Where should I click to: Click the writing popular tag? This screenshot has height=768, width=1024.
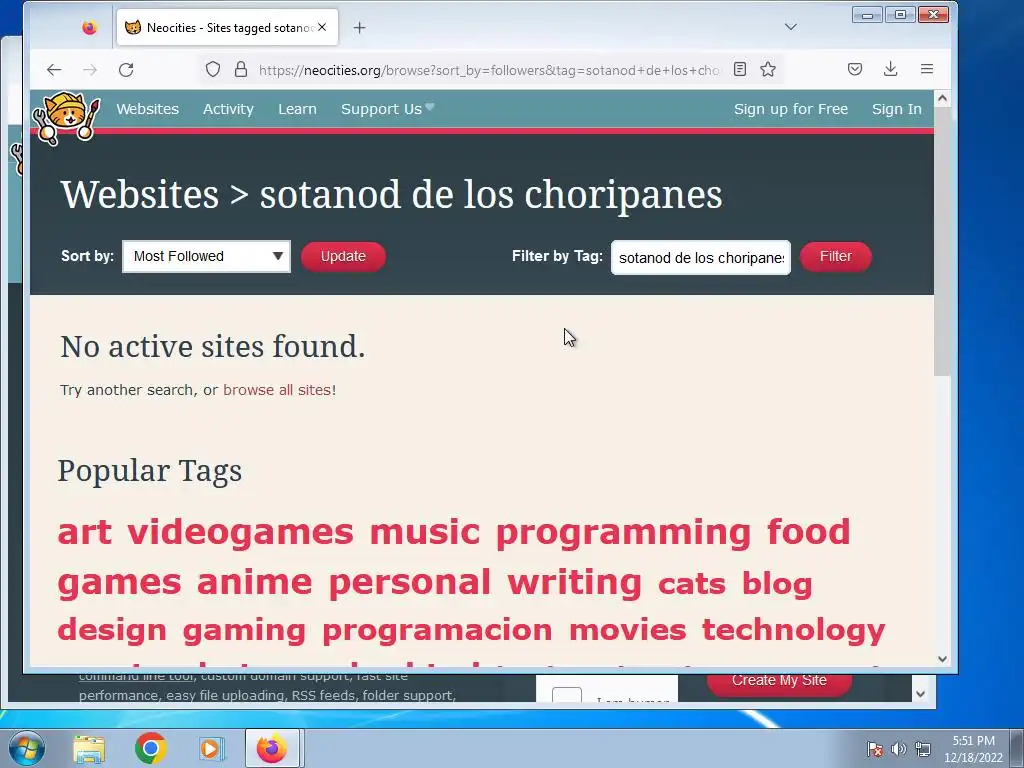pos(575,582)
